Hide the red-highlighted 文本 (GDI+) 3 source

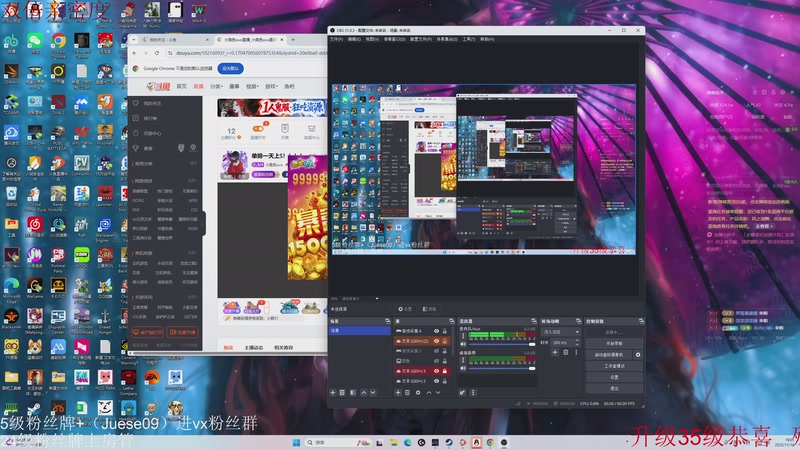(436, 371)
